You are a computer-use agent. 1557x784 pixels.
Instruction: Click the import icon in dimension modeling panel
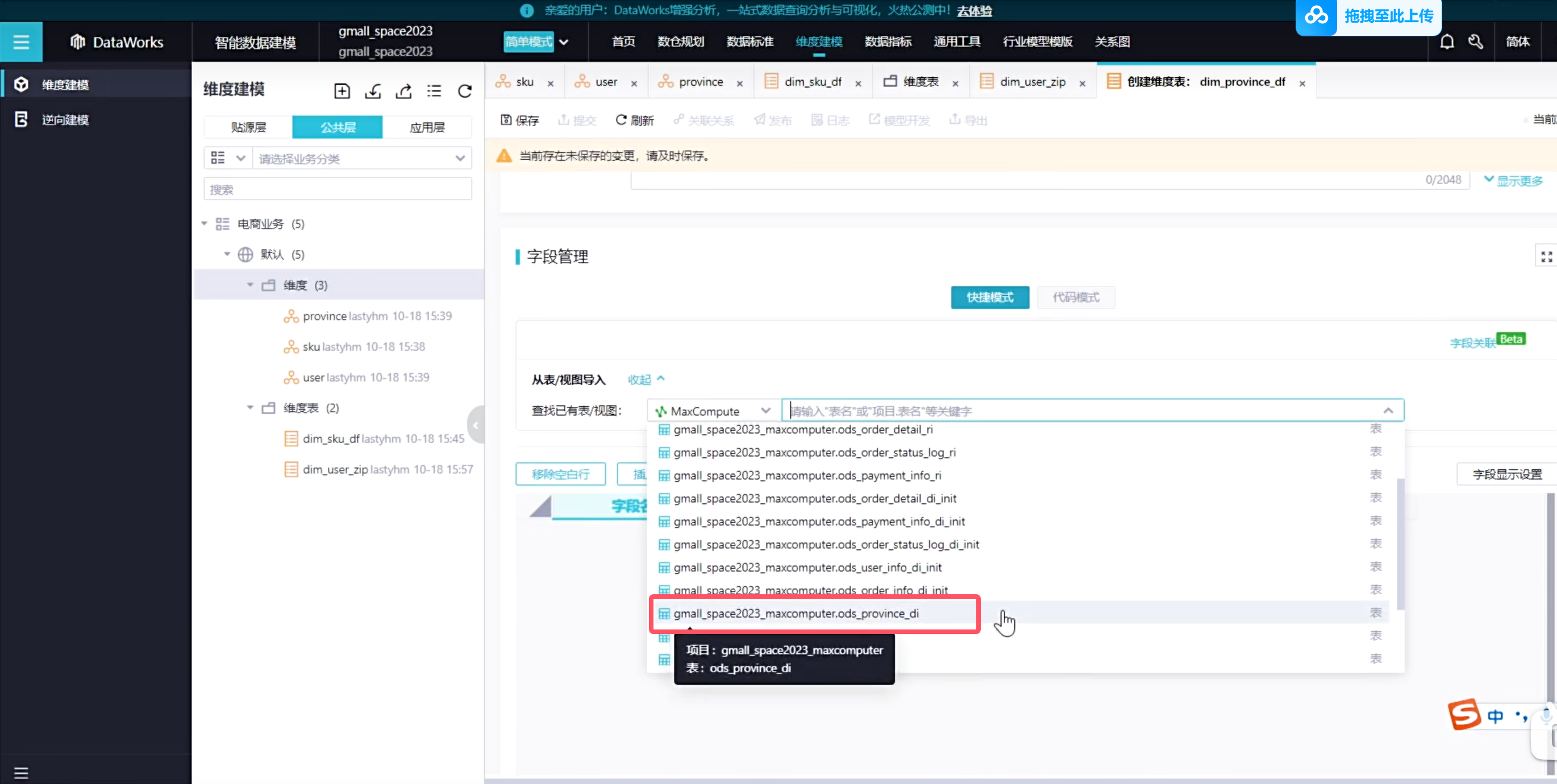coord(373,91)
